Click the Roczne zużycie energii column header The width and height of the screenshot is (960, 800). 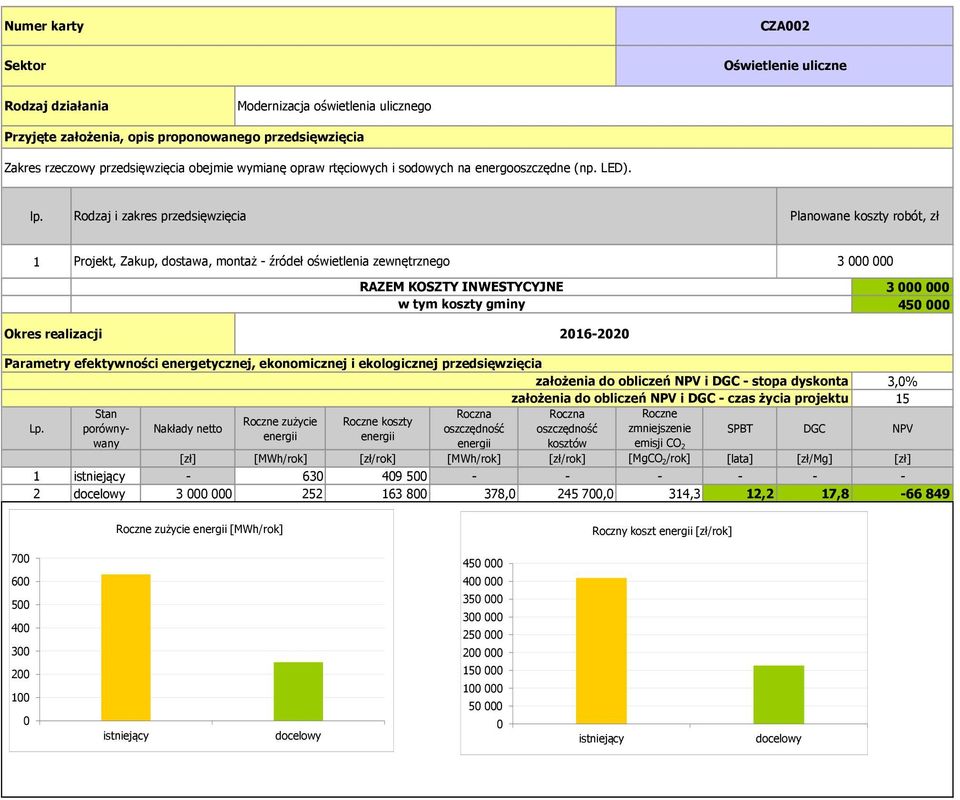(x=280, y=429)
